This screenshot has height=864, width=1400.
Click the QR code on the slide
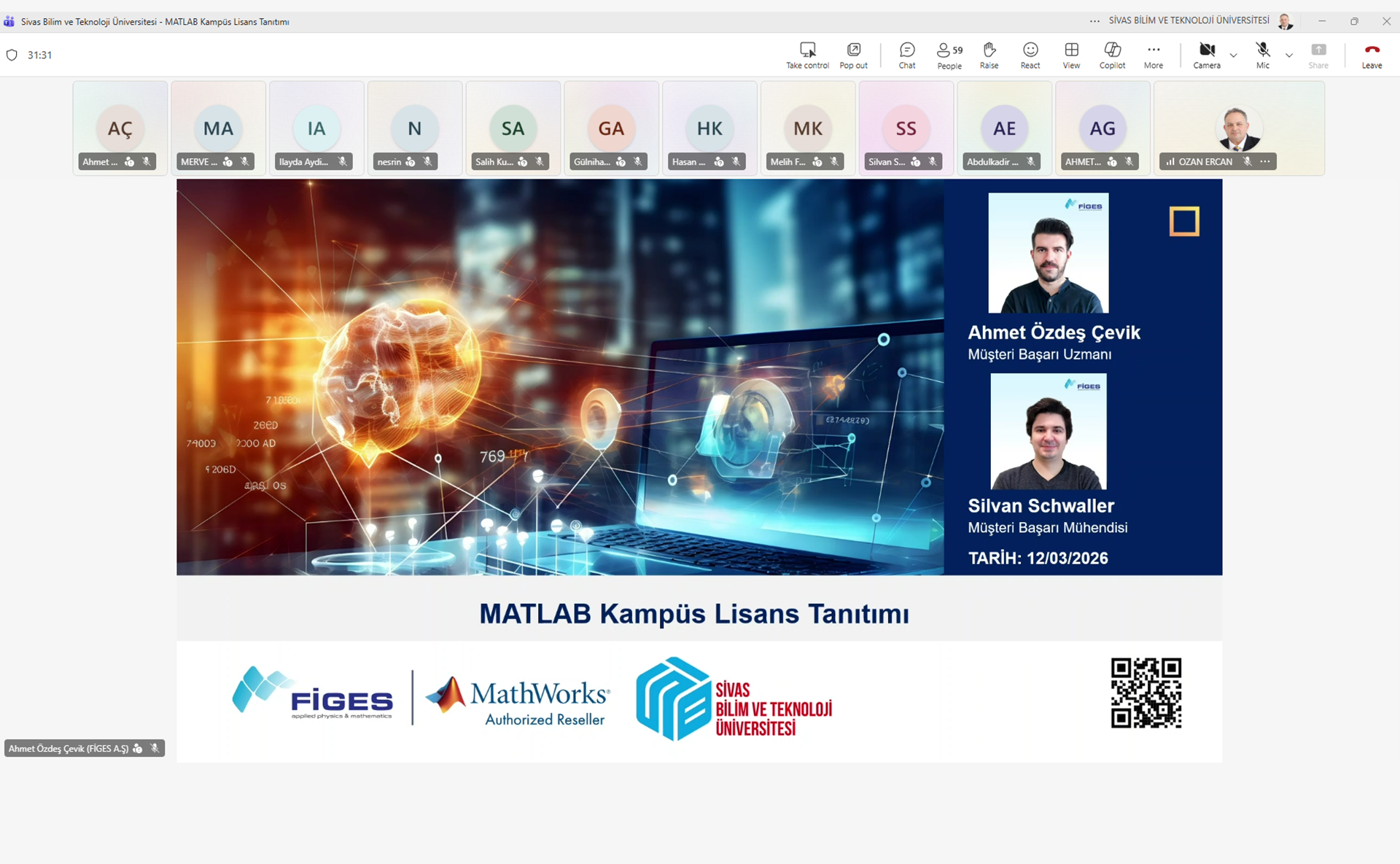coord(1146,693)
